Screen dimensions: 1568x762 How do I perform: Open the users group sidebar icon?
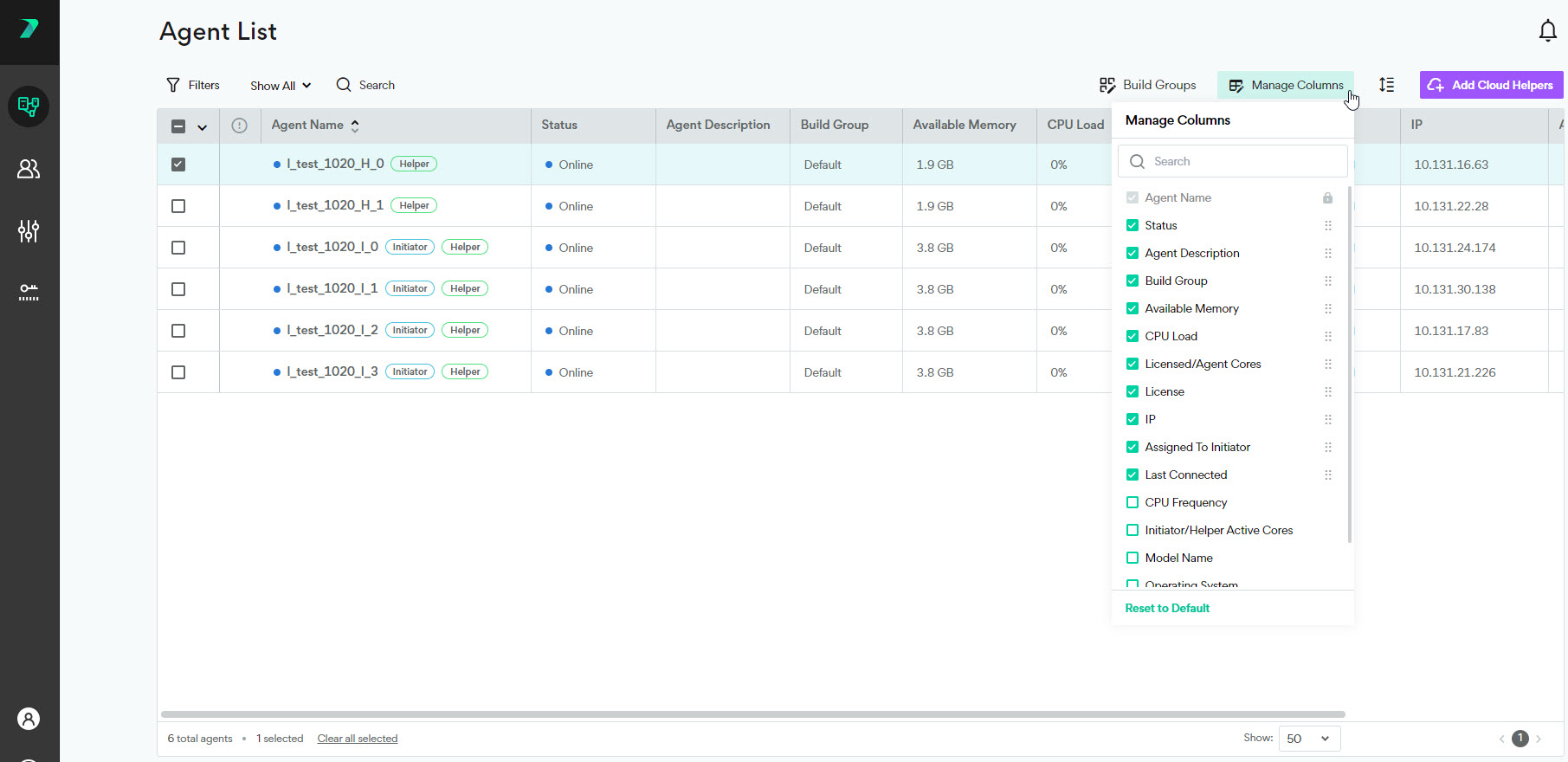pos(29,169)
